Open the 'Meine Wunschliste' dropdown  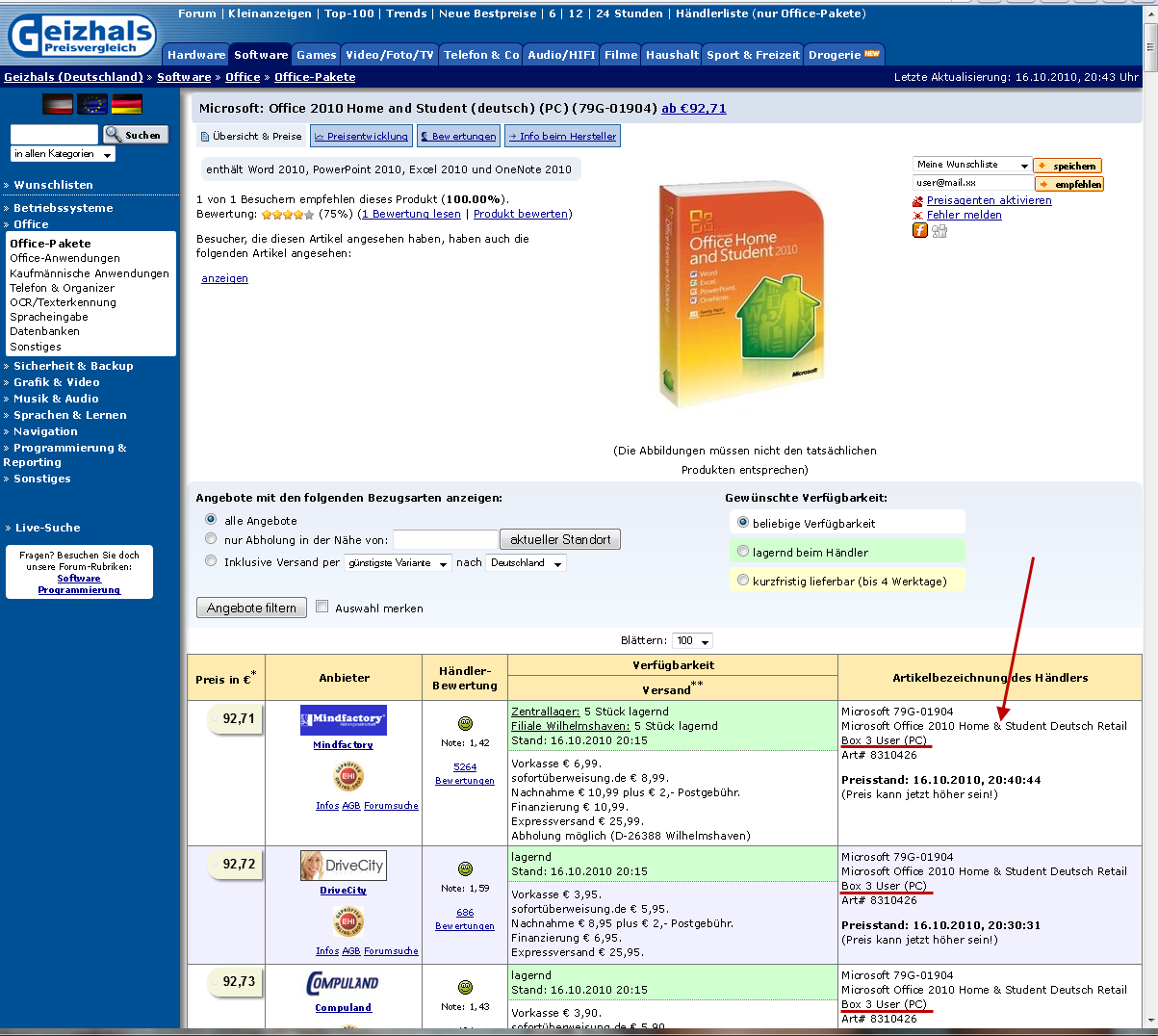pyautogui.click(x=972, y=165)
